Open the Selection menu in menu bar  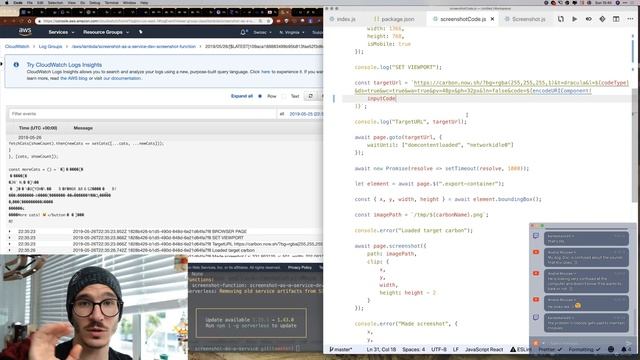(55, 2)
